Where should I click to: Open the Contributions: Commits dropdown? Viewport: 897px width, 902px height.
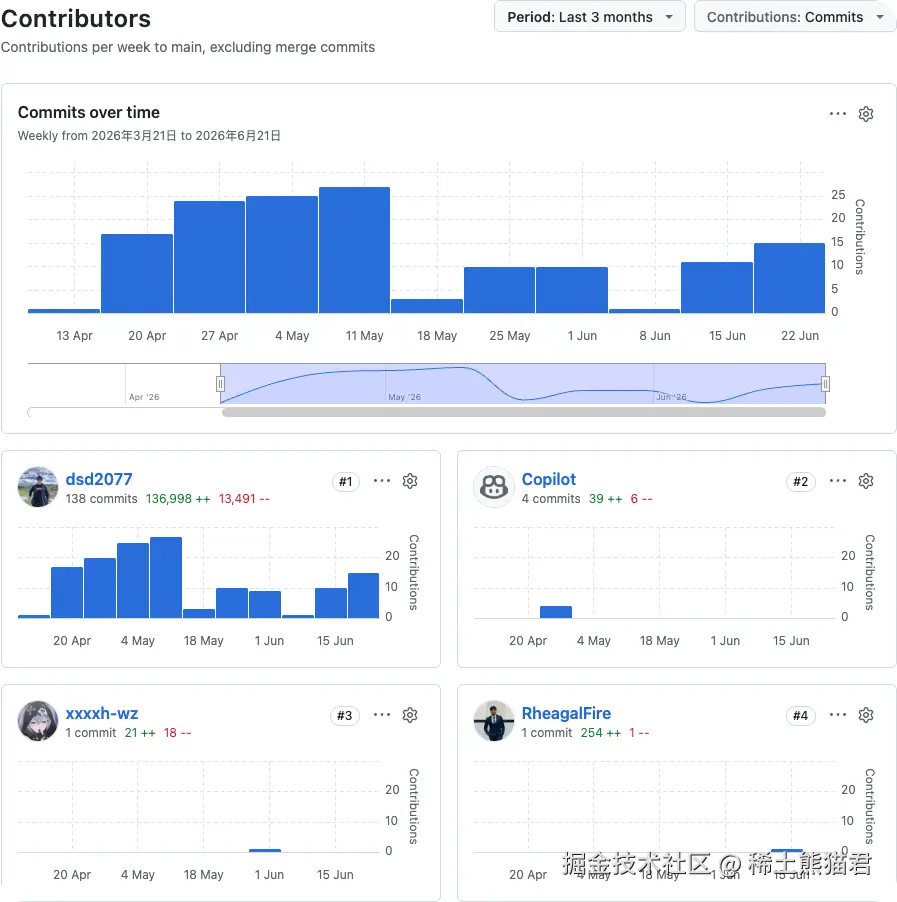click(795, 17)
